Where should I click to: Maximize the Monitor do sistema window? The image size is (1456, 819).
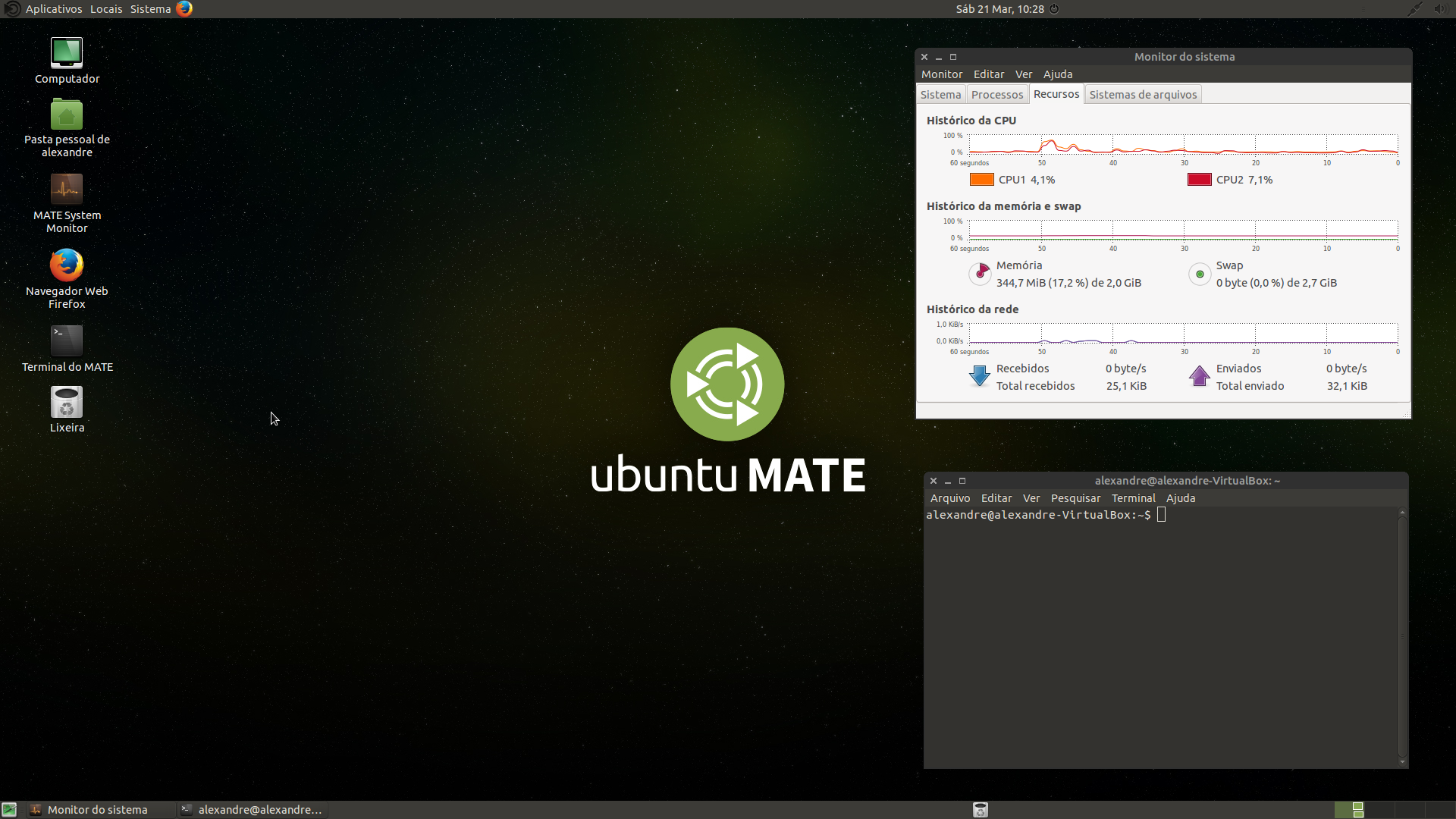(953, 57)
